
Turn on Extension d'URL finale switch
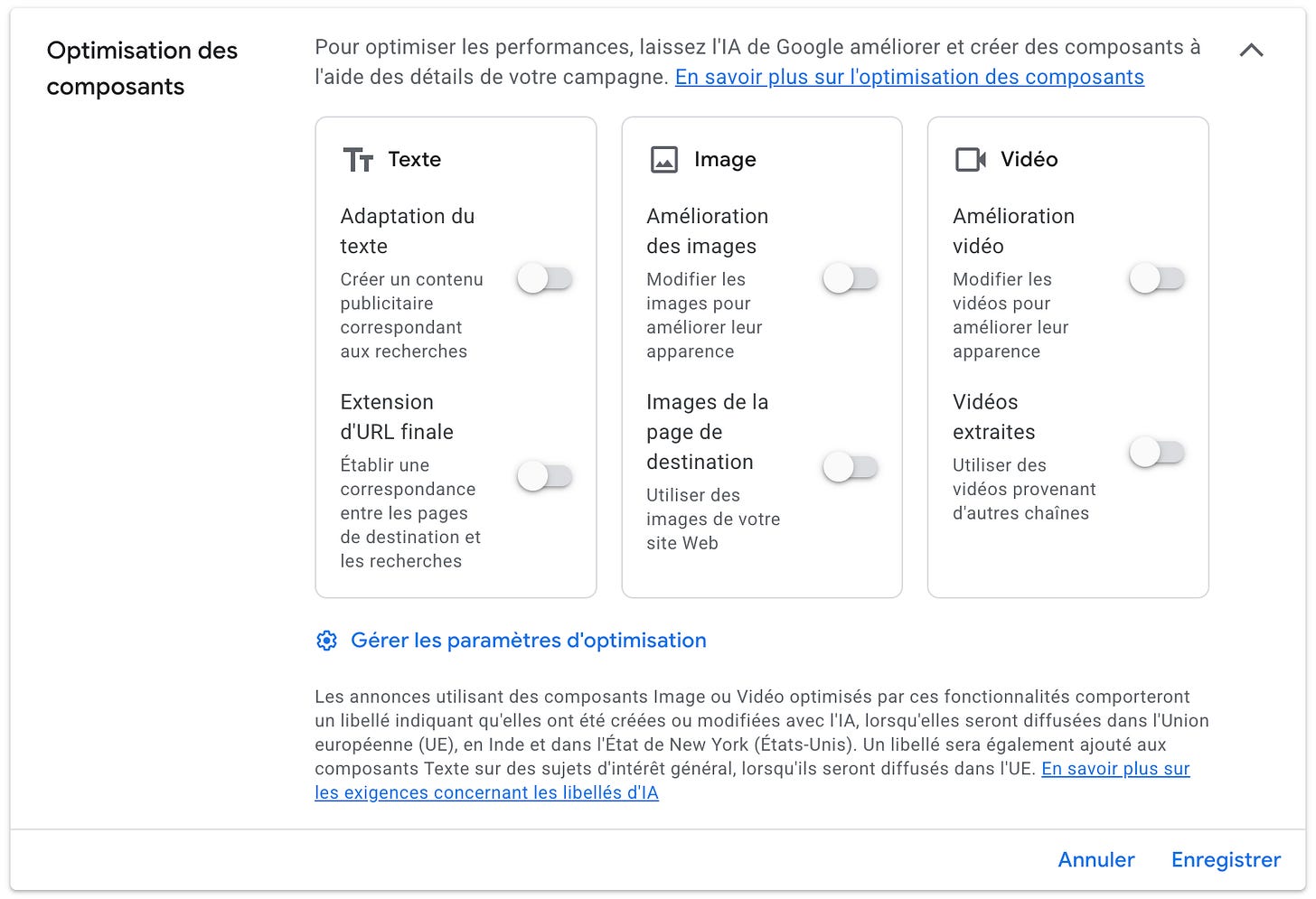click(545, 475)
